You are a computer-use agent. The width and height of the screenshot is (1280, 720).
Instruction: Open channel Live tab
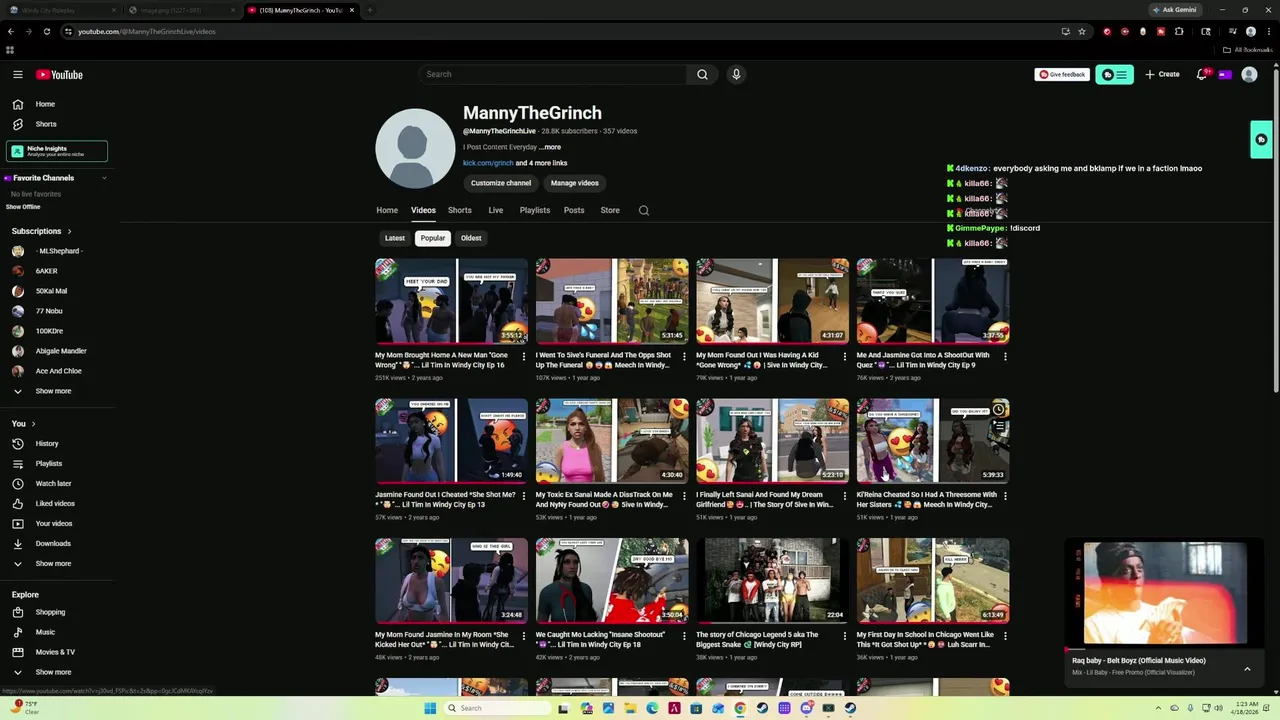[496, 210]
